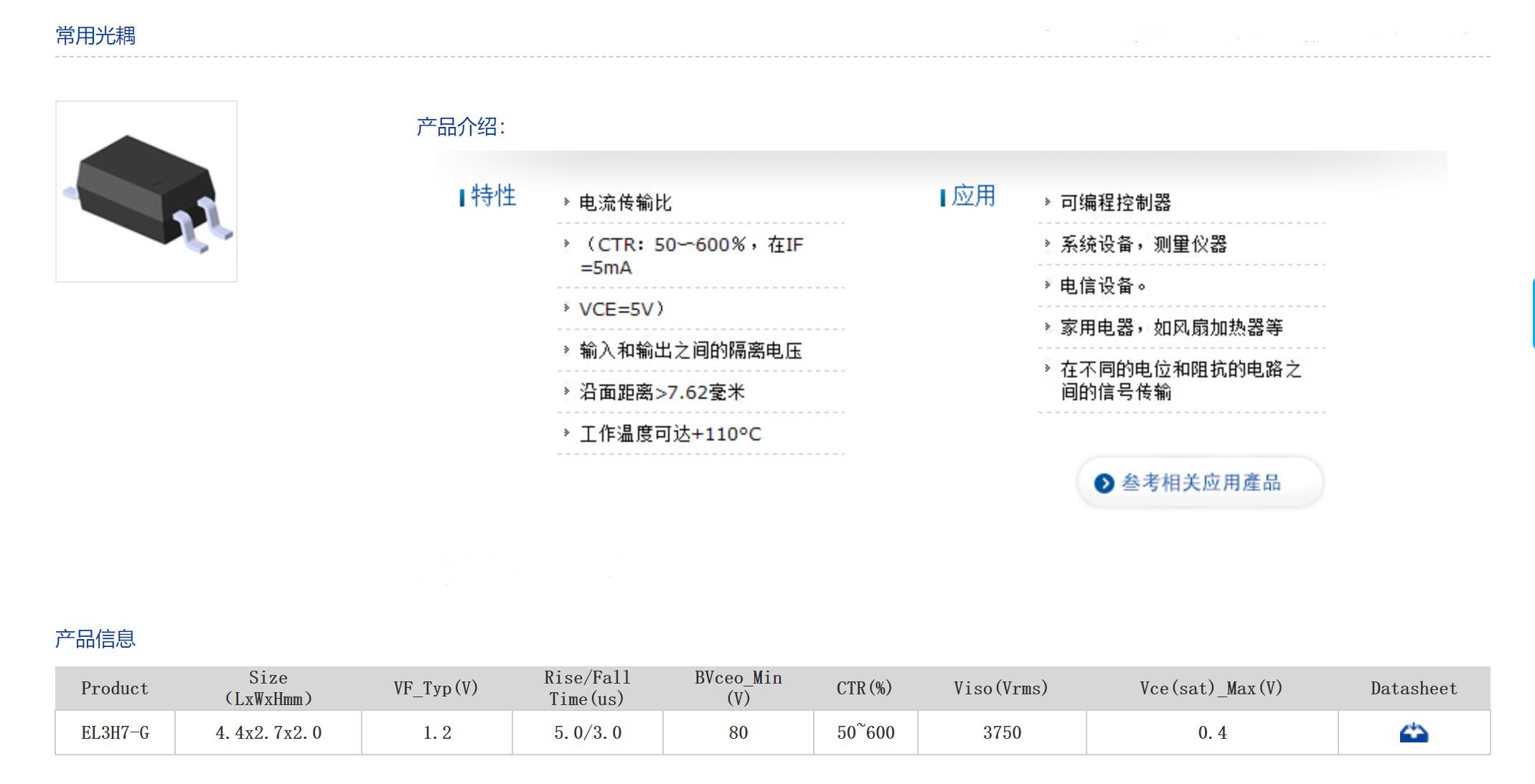This screenshot has width=1535, height=784.
Task: Click the EL3H7-G product name cell
Action: (115, 732)
